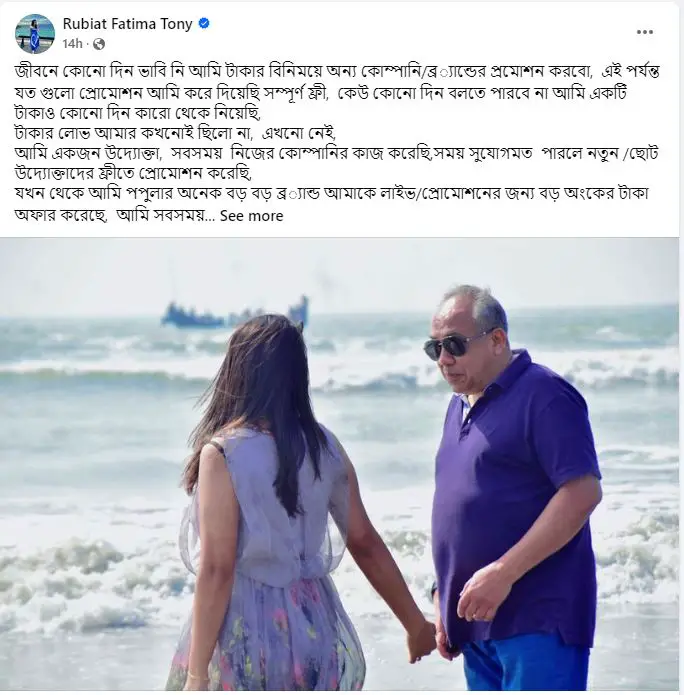Click the line beginning 'আমি একজন উদ্যোক্তা'
The height and width of the screenshot is (695, 684).
pos(337,154)
